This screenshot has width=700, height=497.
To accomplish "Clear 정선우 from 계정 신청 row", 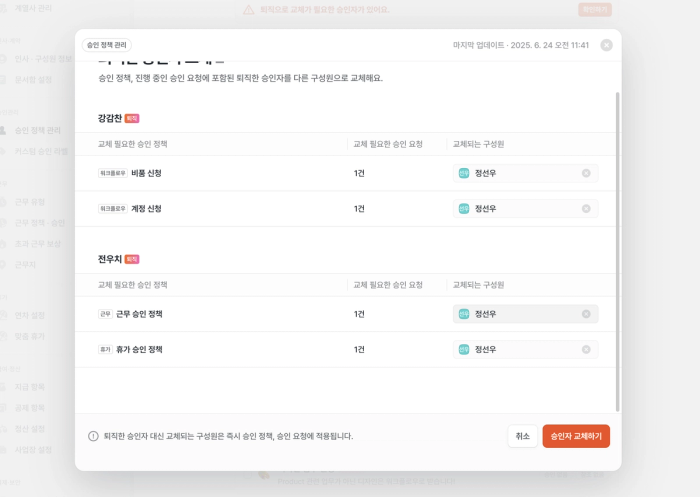I will pyautogui.click(x=586, y=209).
